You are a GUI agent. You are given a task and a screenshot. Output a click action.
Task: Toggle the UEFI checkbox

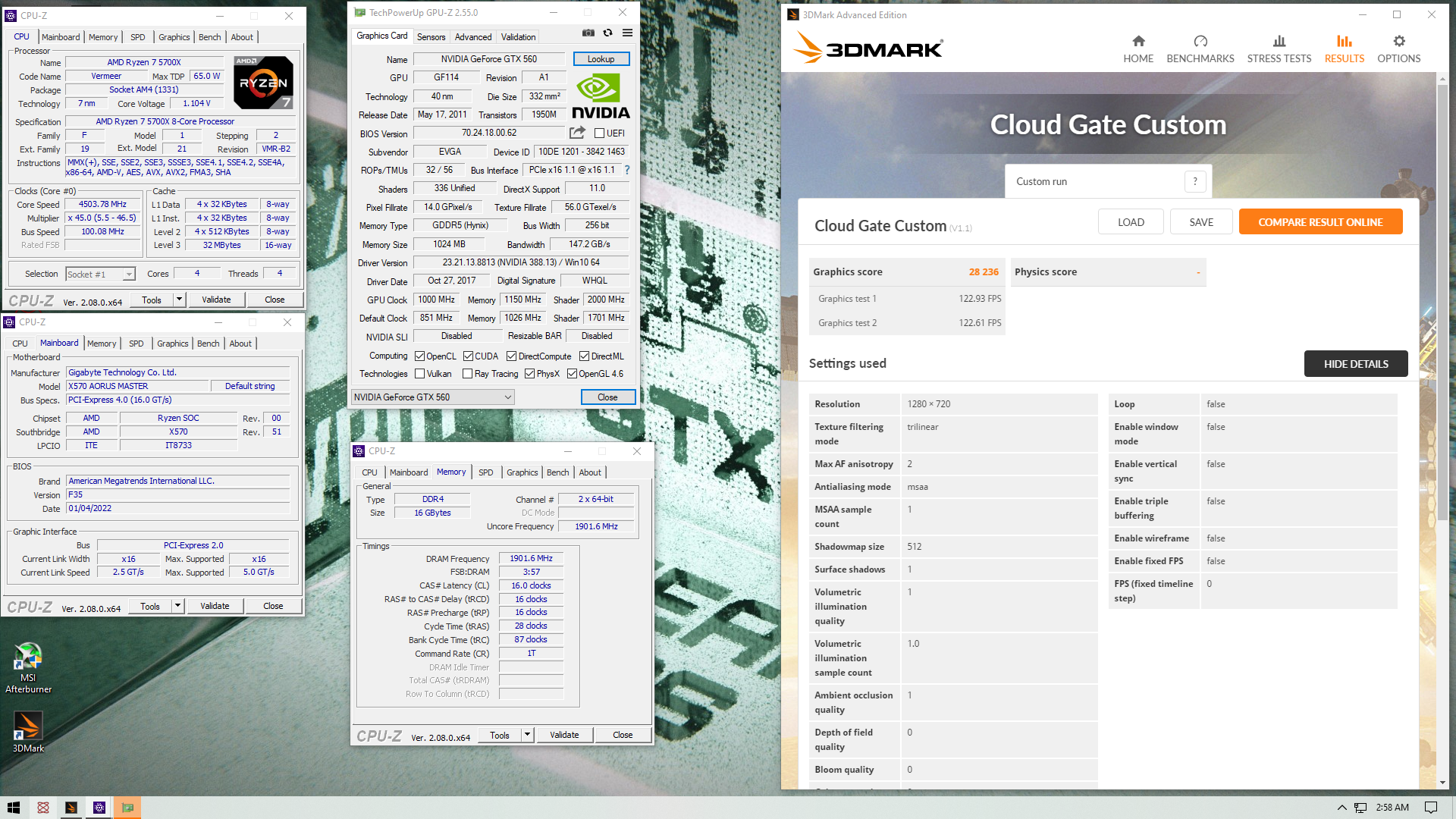coord(599,133)
